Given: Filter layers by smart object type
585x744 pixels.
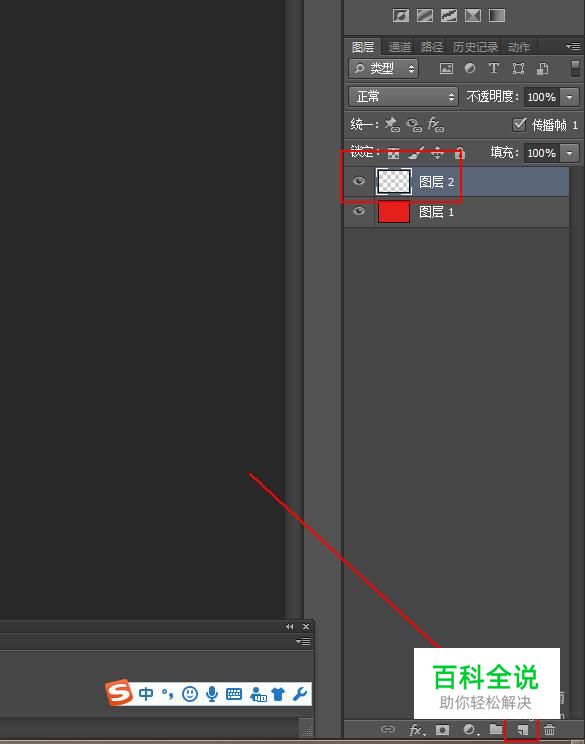Looking at the screenshot, I should [x=542, y=69].
